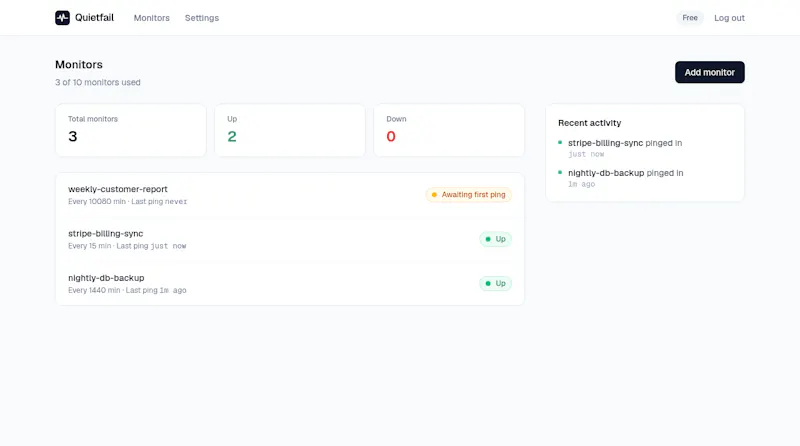Screen dimensions: 800x446
Task: Open the Monitors nav item
Action: coord(152,18)
